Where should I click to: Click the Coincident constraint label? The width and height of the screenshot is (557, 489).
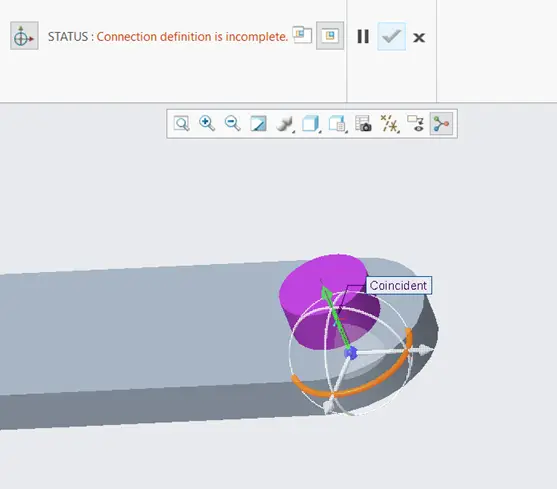[x=399, y=285]
